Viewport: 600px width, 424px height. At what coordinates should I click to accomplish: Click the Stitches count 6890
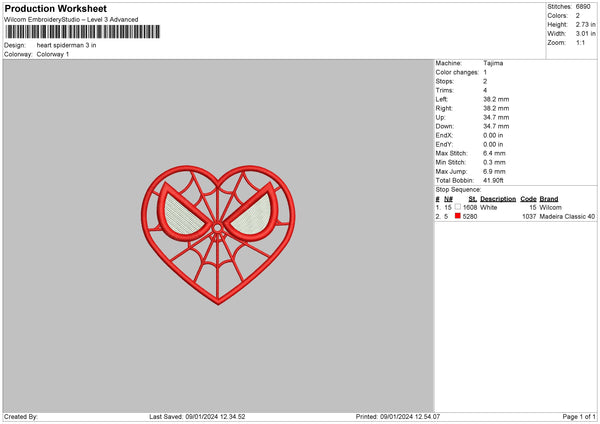(x=583, y=7)
